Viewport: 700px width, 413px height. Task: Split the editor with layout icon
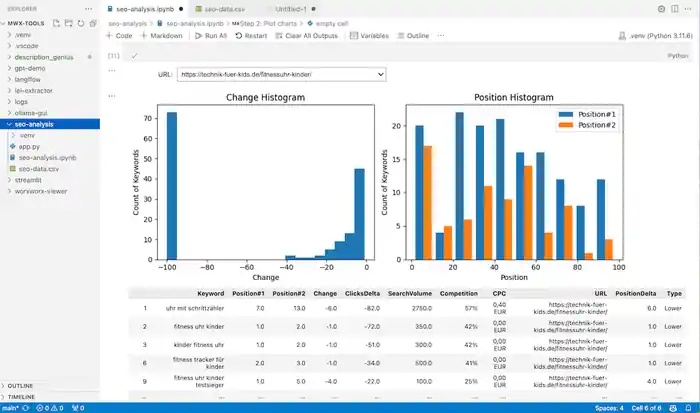[x=675, y=9]
